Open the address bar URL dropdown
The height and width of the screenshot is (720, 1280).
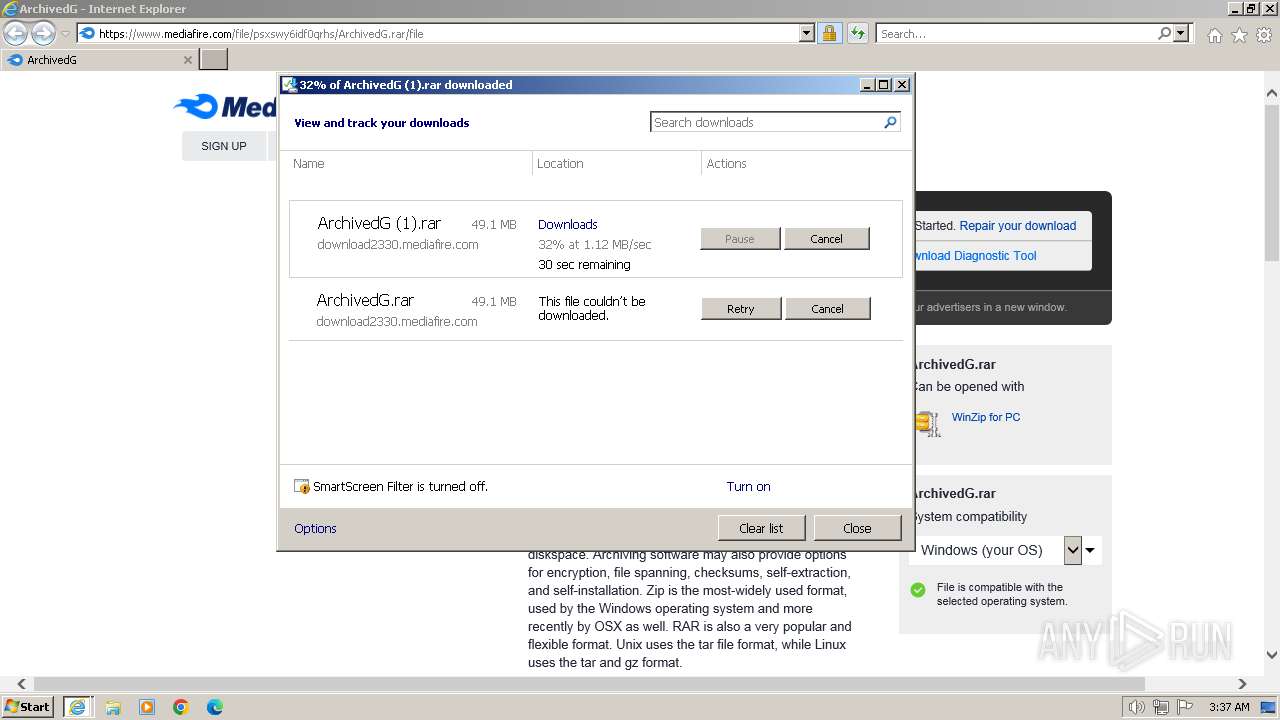807,33
